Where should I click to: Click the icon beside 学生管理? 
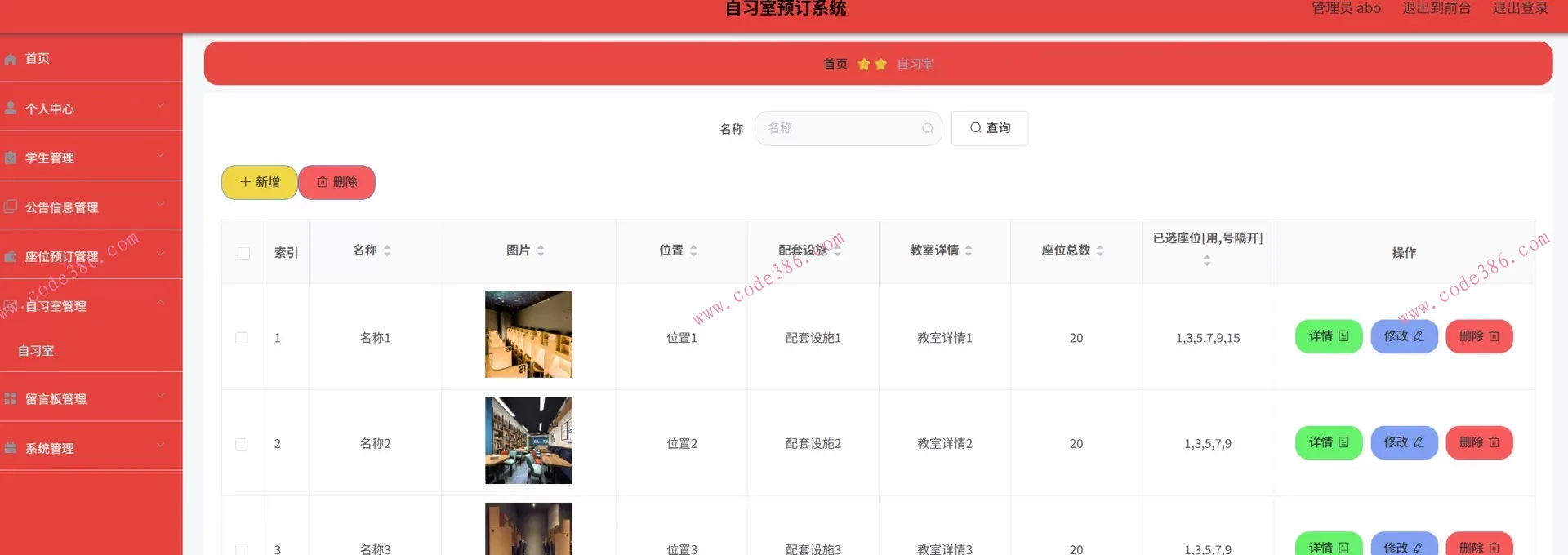[11, 158]
